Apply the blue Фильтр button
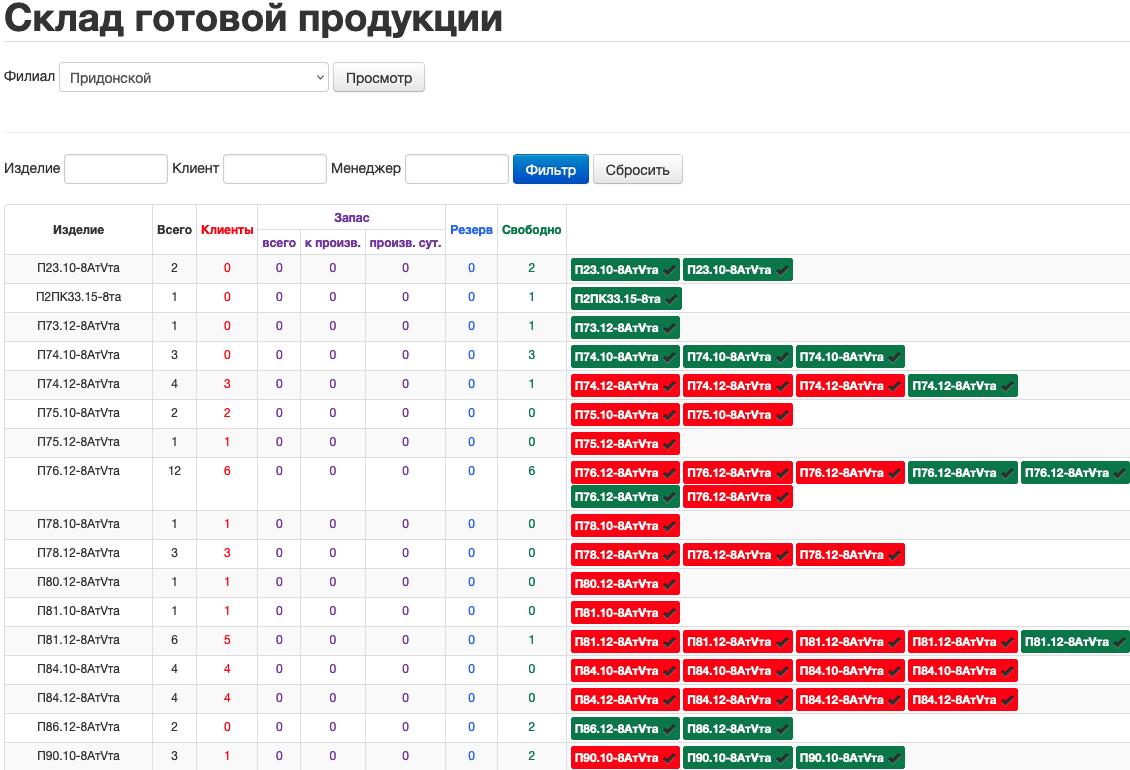Screen dimensions: 1130x770 [550, 169]
